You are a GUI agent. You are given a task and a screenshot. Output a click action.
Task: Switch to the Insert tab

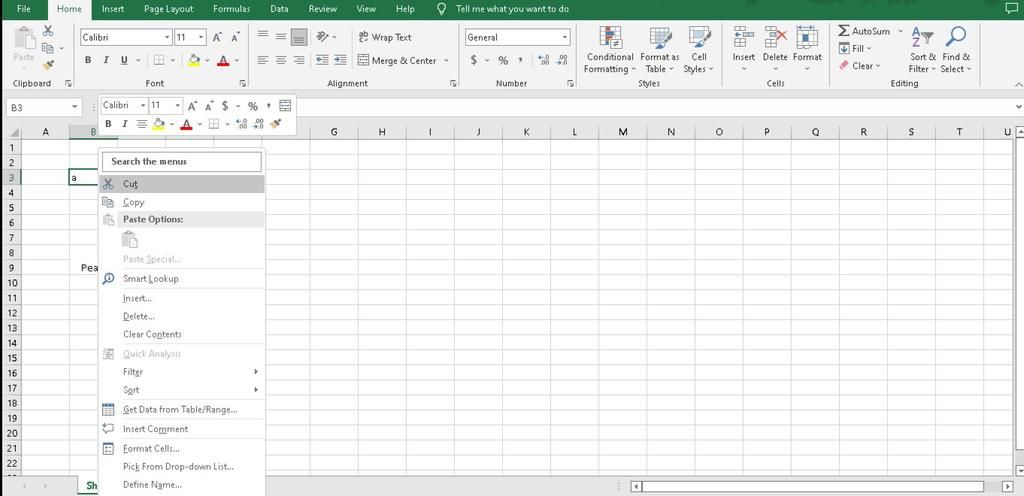point(113,9)
